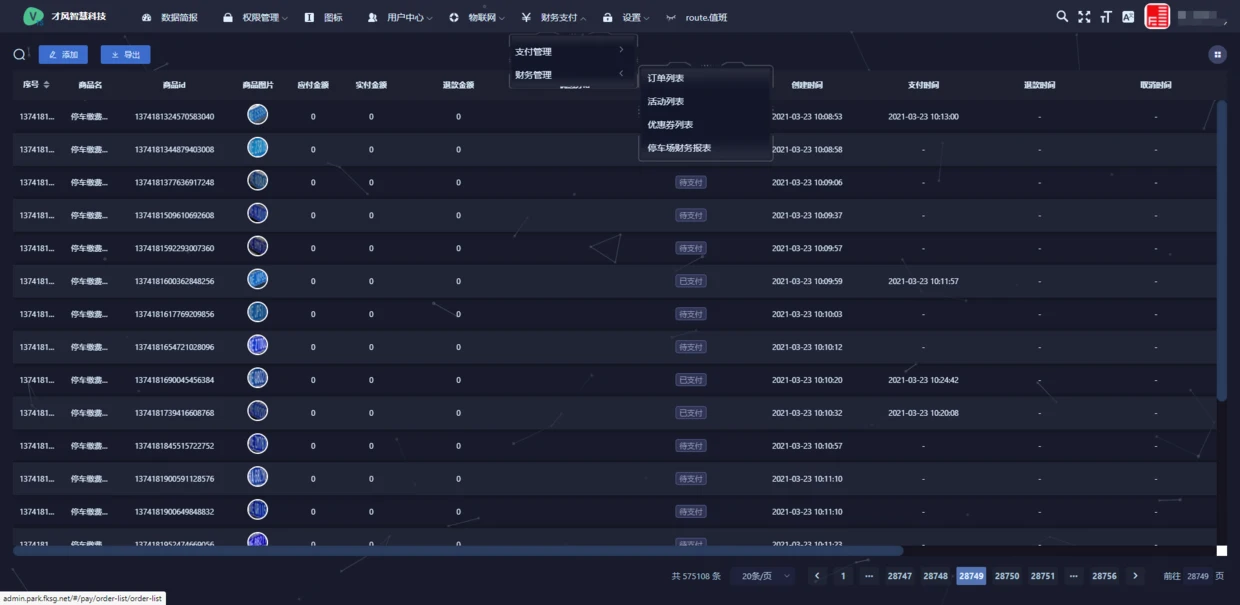Click the lock icon beside 设置

coord(607,18)
